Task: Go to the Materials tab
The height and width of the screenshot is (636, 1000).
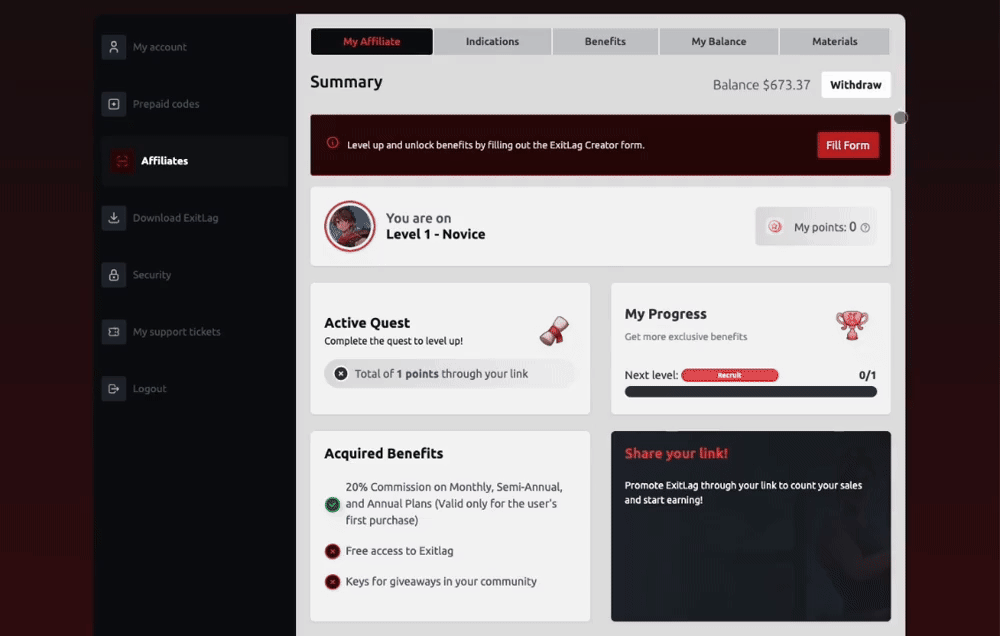Action: (x=834, y=41)
